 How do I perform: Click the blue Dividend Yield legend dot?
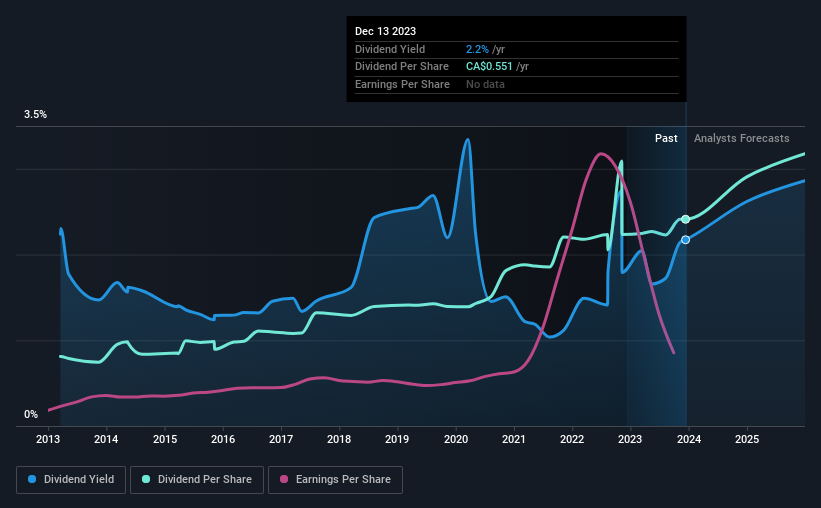[x=32, y=479]
